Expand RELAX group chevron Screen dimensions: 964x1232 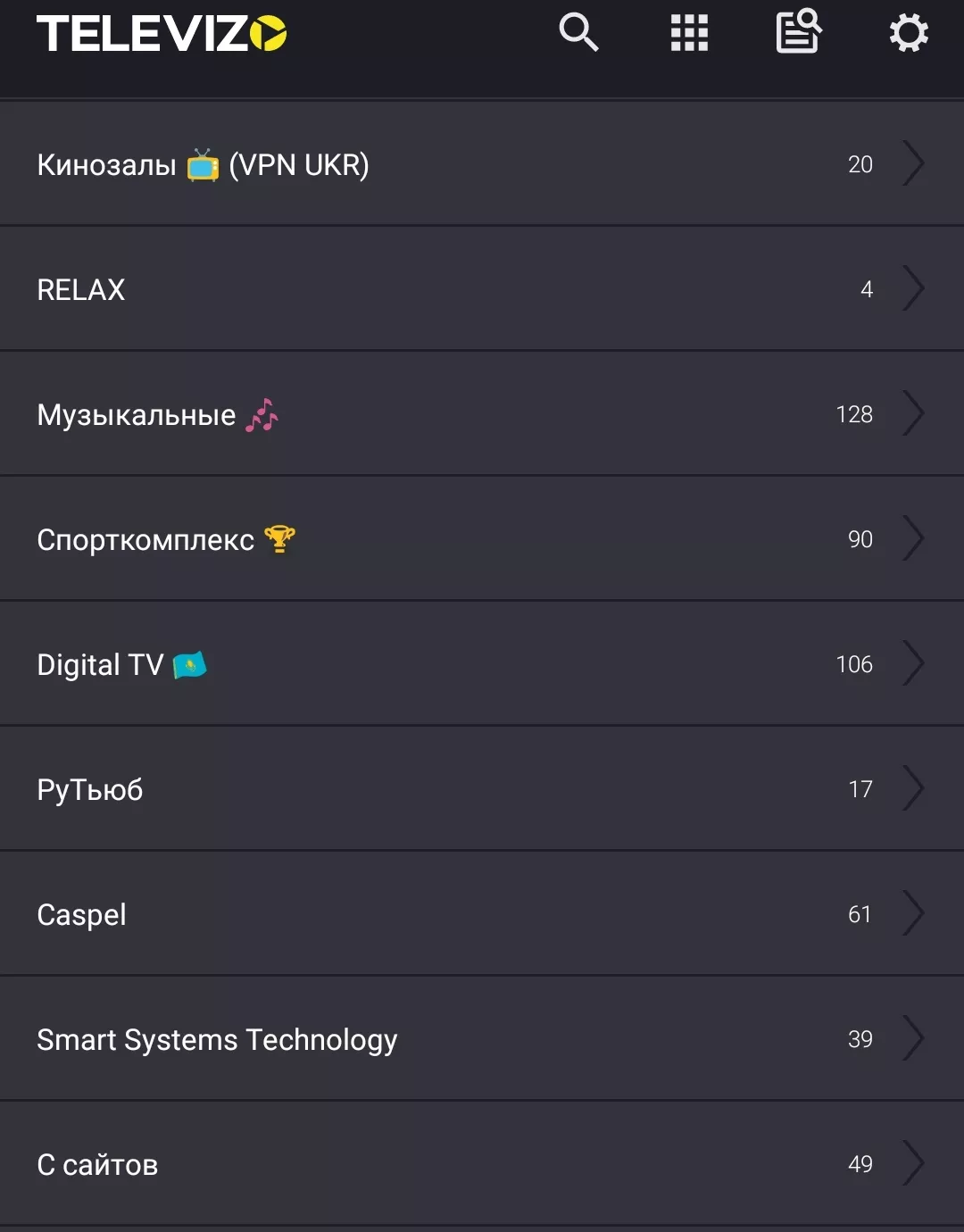pyautogui.click(x=913, y=288)
